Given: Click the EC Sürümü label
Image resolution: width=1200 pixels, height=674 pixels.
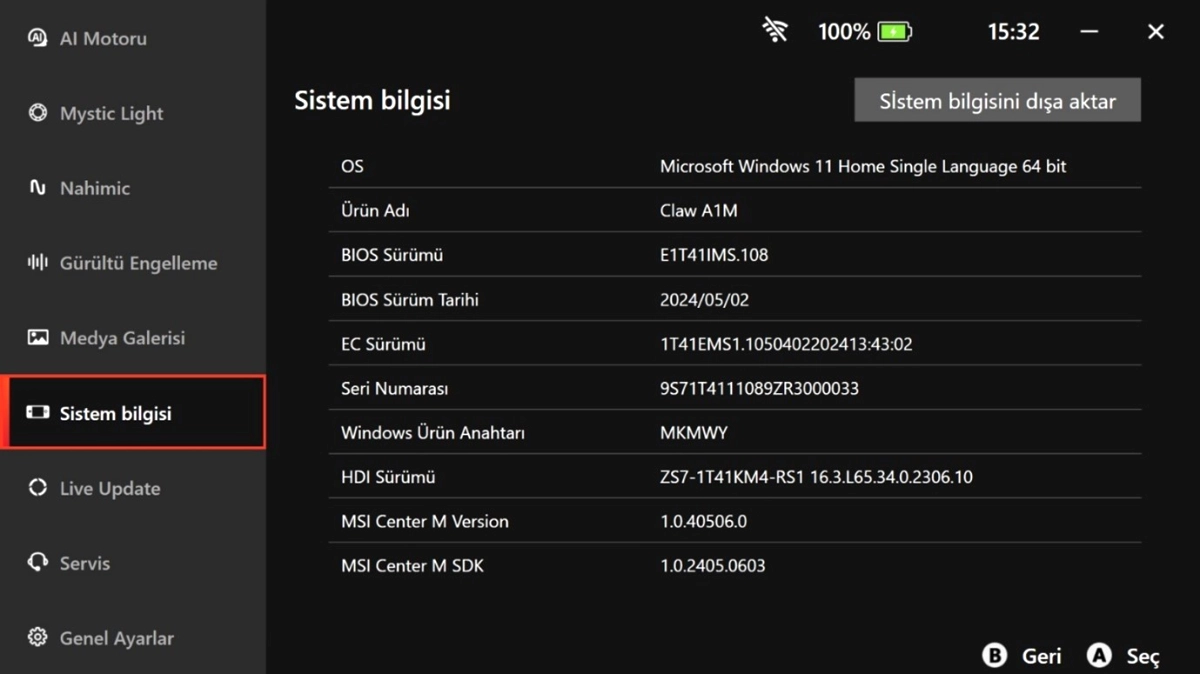Looking at the screenshot, I should 383,344.
